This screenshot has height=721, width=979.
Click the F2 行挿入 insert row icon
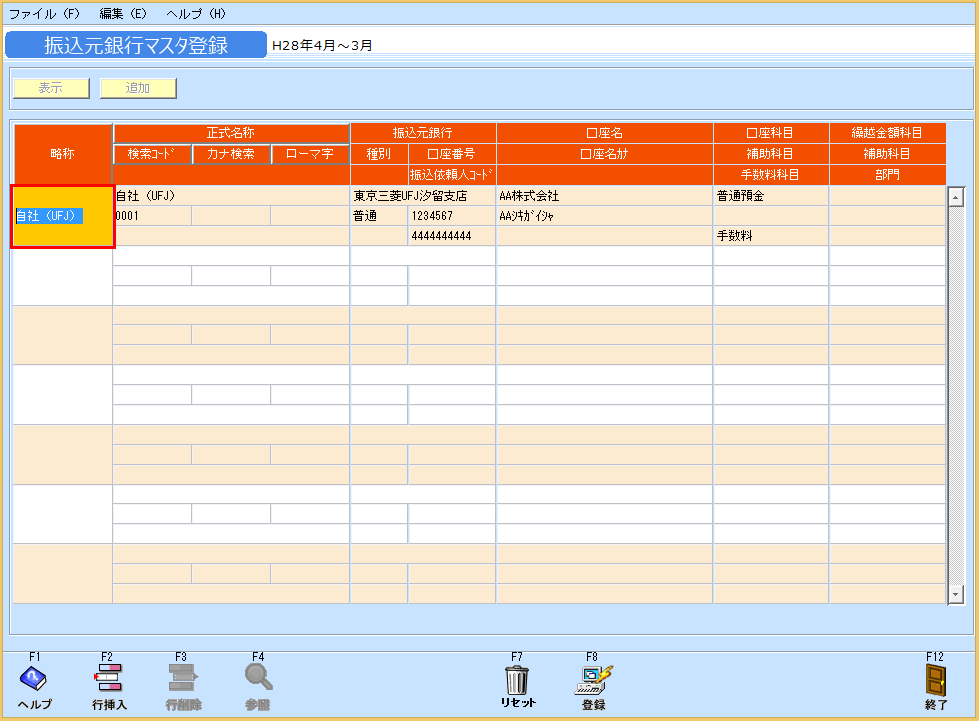coord(109,679)
